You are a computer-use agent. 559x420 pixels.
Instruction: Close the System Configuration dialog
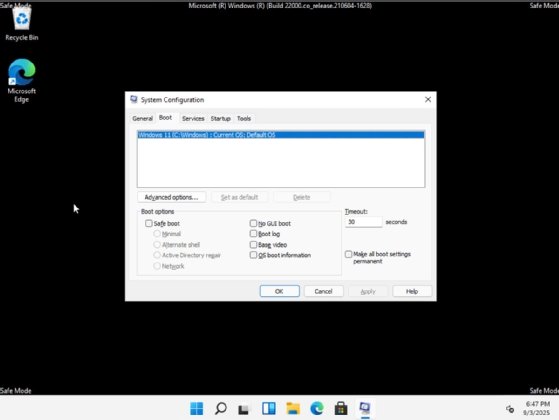point(428,99)
